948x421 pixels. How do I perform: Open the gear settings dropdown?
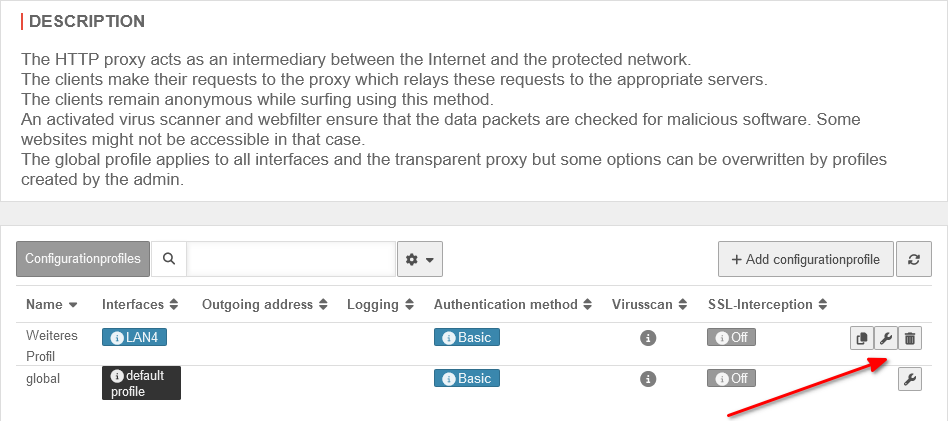[419, 259]
